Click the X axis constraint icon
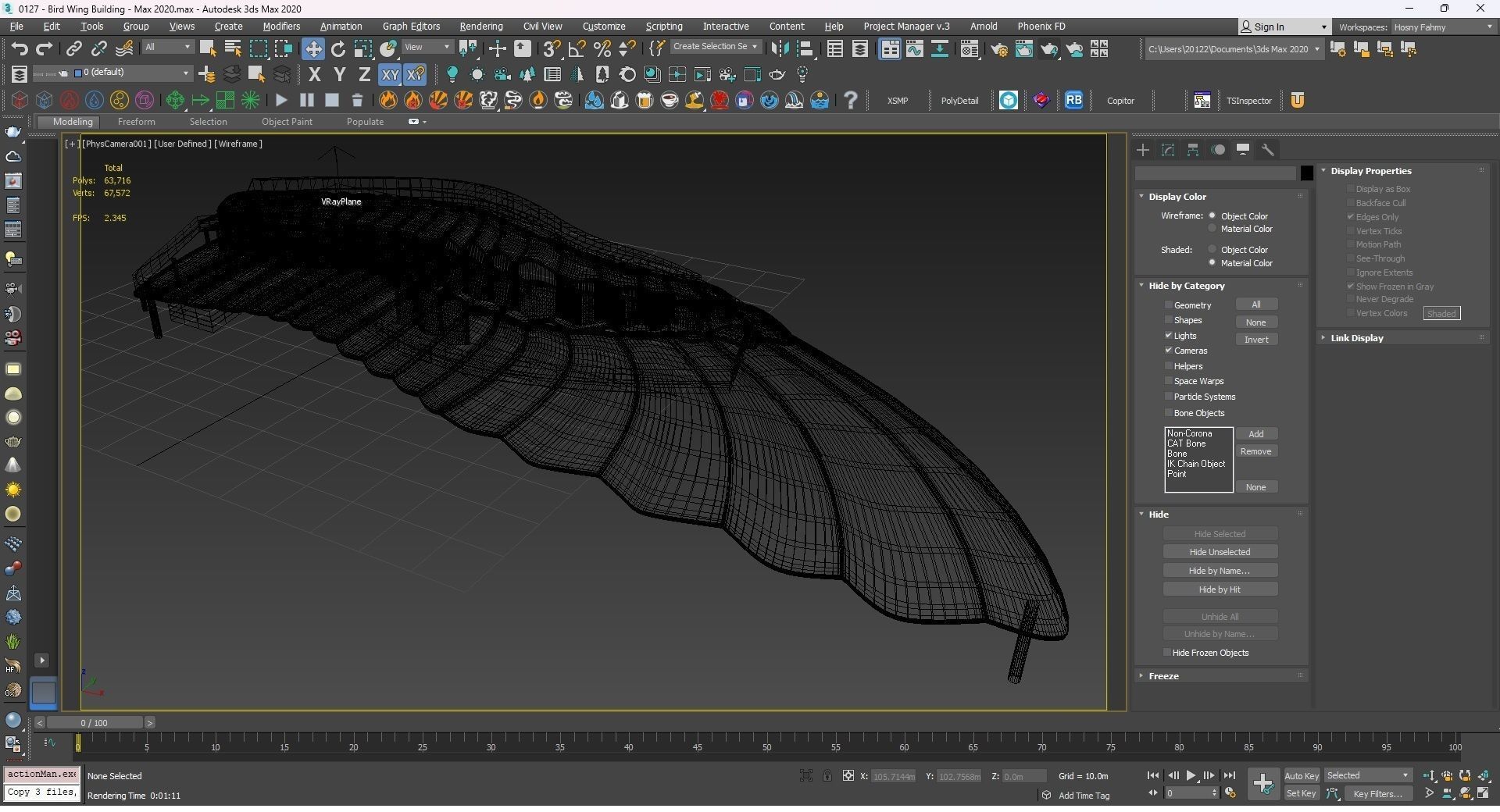Viewport: 1500px width, 812px height. [315, 74]
